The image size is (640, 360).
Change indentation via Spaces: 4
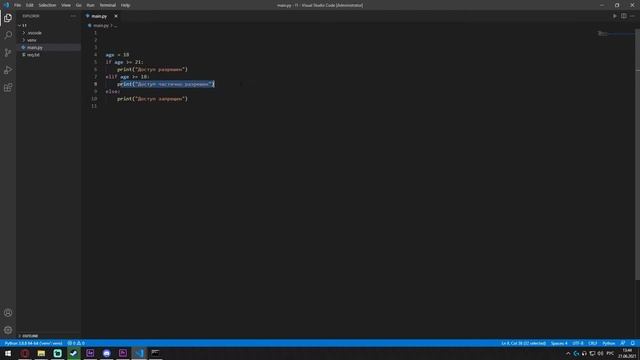tap(559, 343)
